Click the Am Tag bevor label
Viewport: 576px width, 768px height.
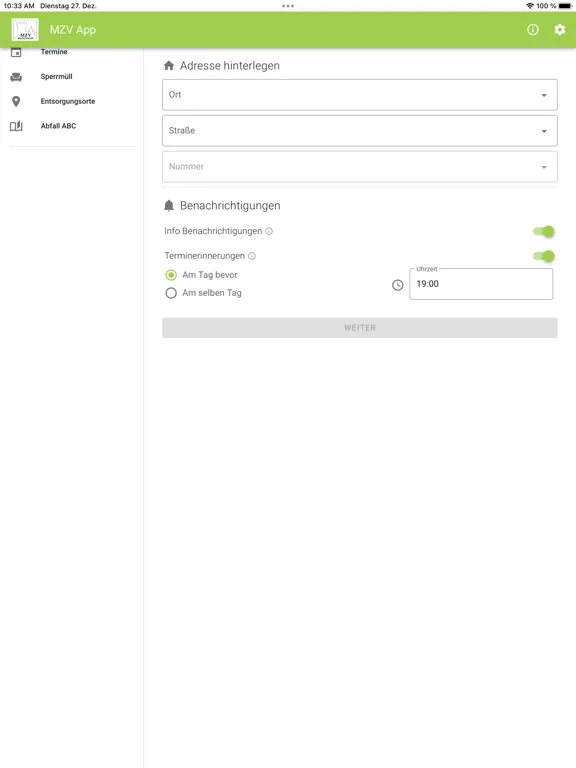click(x=210, y=275)
